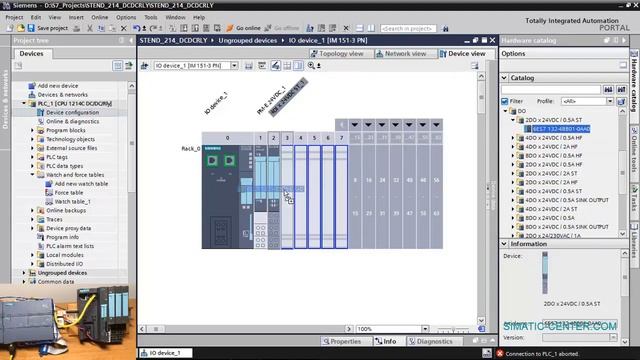Click the Save project button
This screenshot has width=640, height=360.
(48, 28)
